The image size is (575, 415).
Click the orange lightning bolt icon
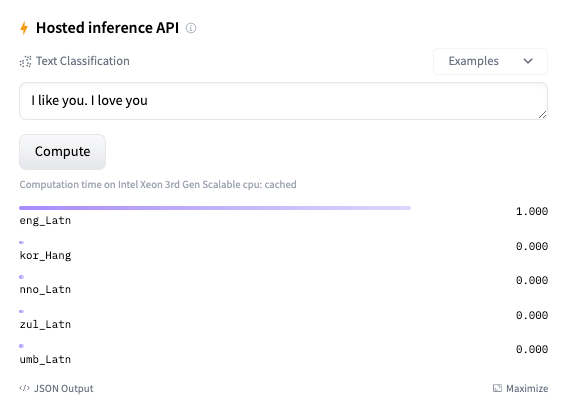coord(24,28)
